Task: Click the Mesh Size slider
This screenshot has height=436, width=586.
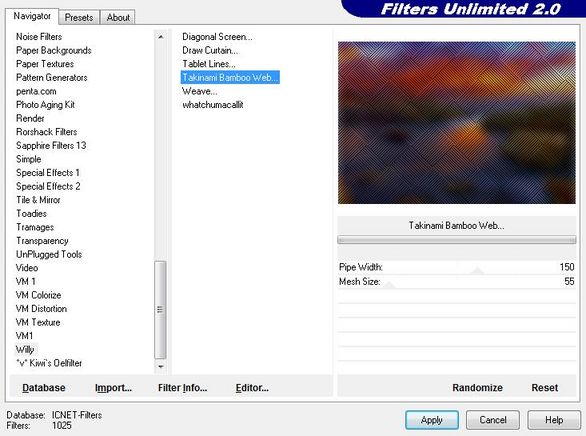Action: [x=456, y=281]
